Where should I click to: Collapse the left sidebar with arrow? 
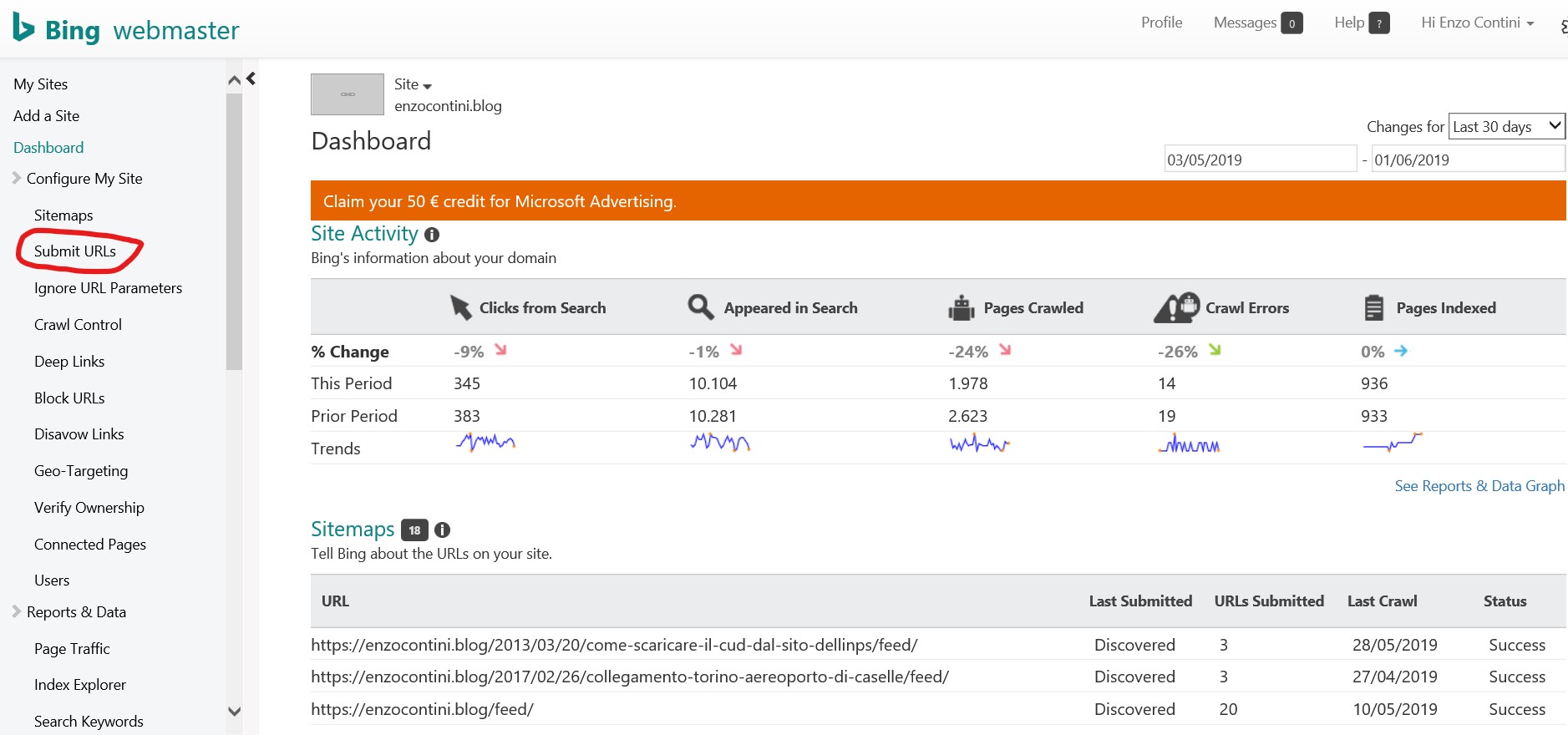point(251,79)
